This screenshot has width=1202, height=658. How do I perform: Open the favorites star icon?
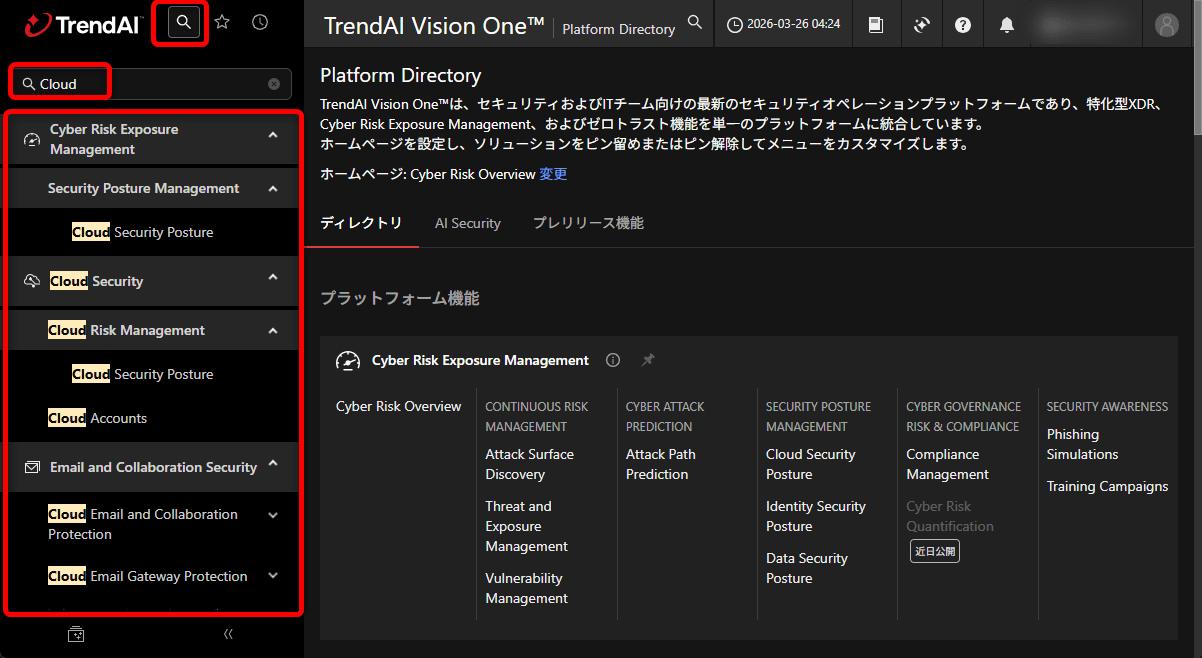[x=222, y=22]
